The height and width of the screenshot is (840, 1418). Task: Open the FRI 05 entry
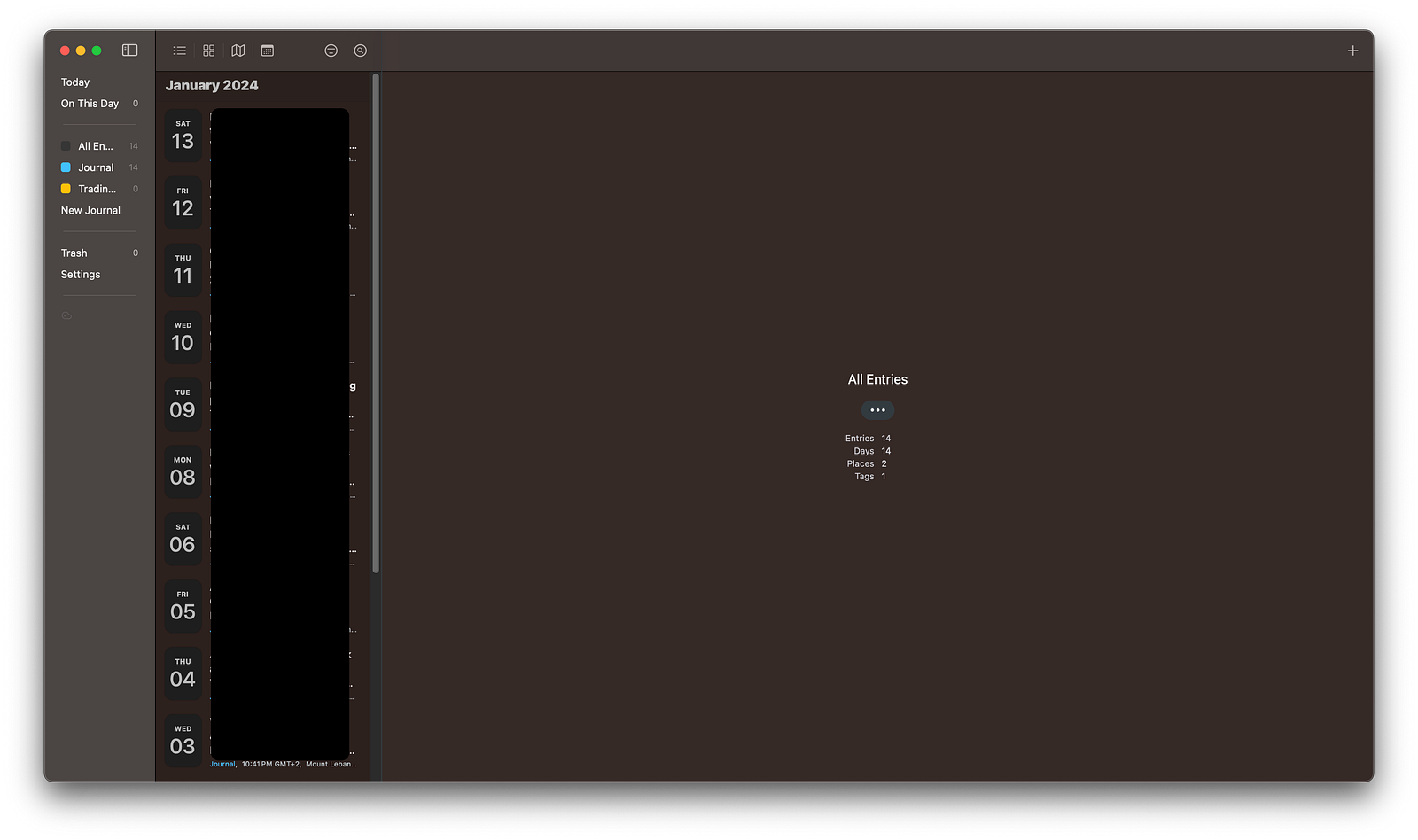(261, 607)
